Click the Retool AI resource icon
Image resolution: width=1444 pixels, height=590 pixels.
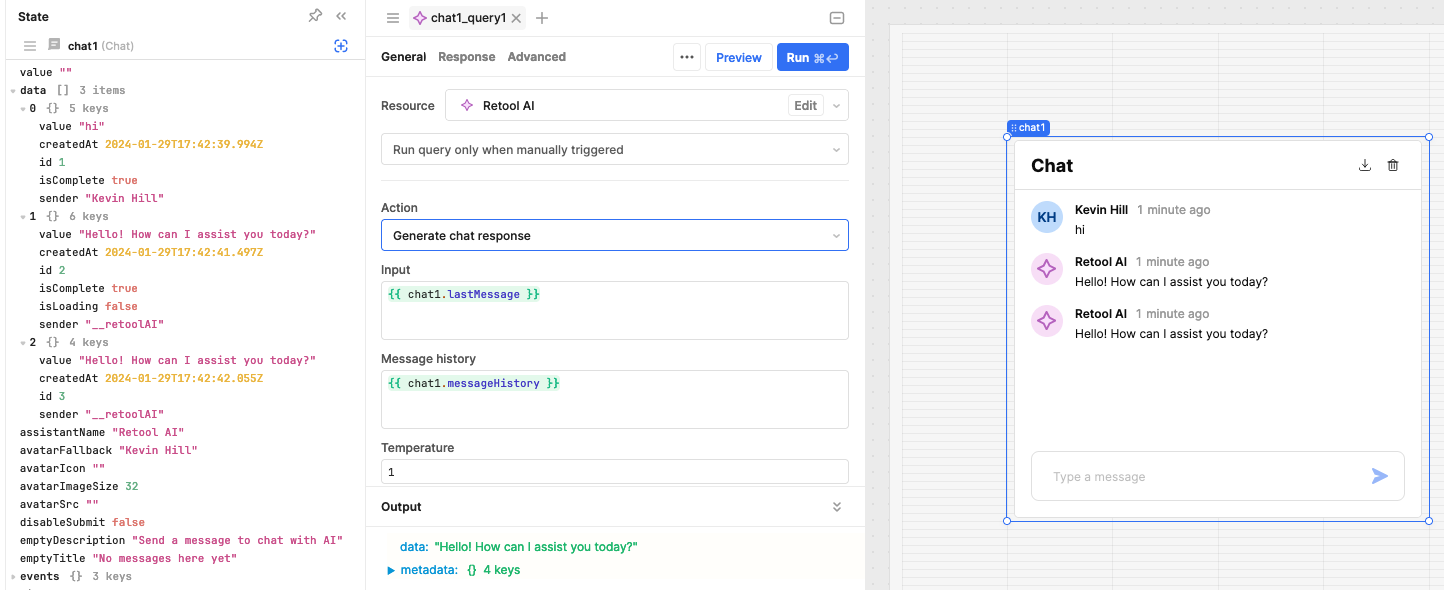[x=466, y=105]
